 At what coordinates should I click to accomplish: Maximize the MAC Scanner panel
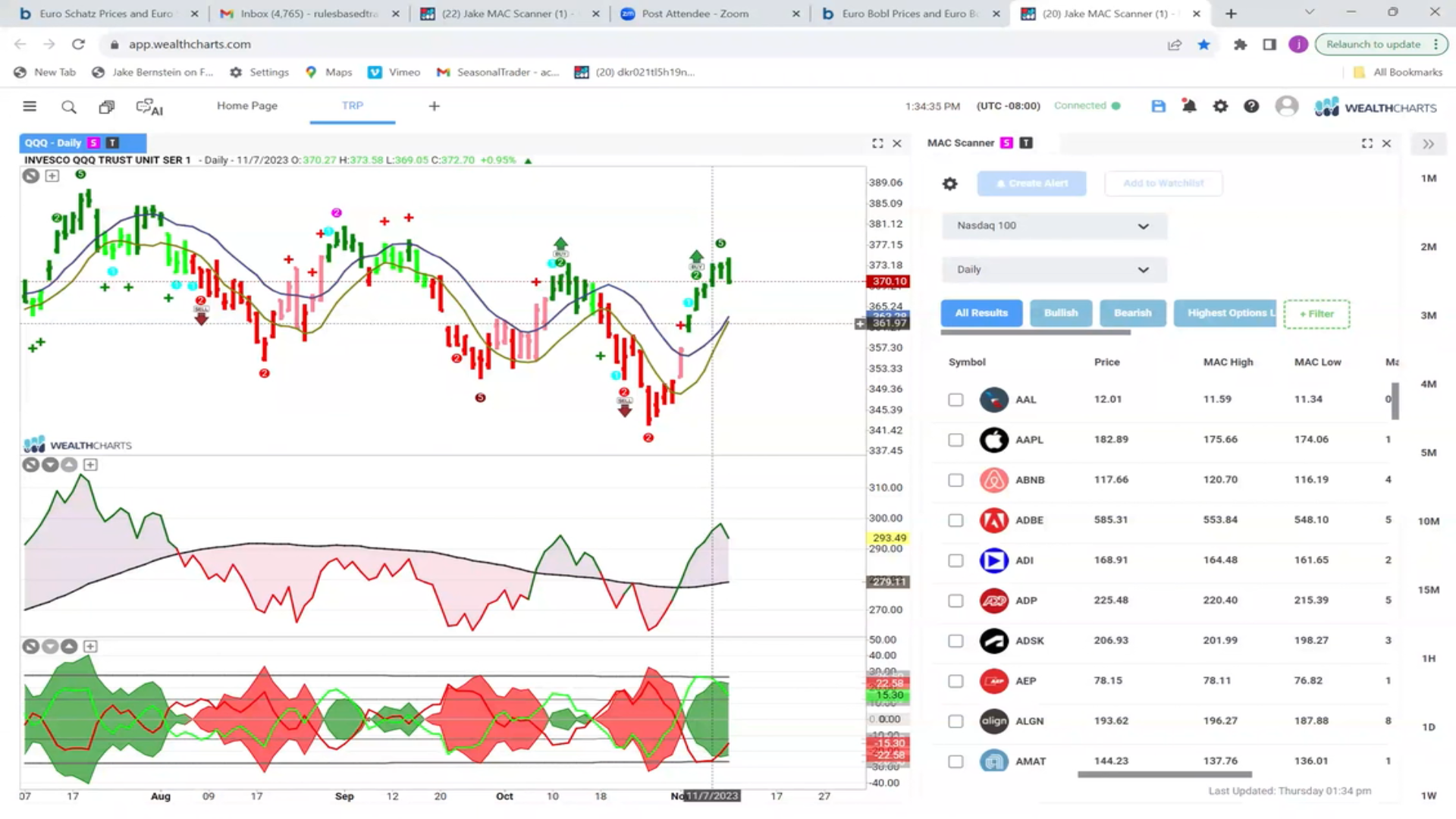[1367, 143]
